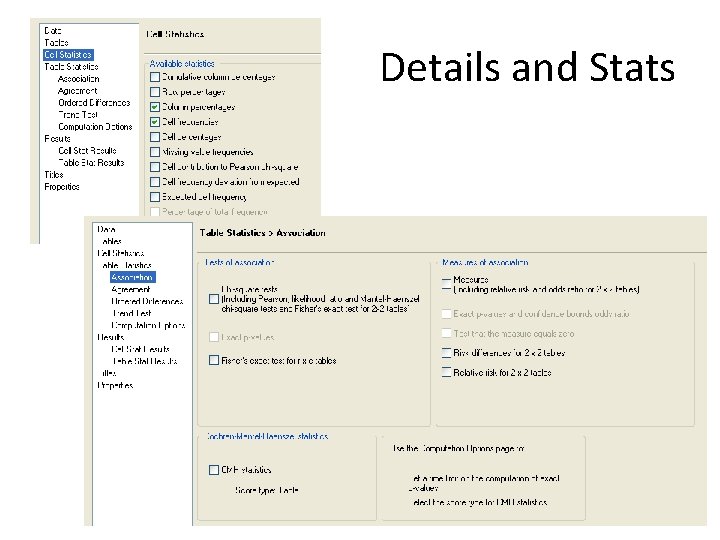
Task: Select Table Statistics in the upper tree
Action: (71, 67)
